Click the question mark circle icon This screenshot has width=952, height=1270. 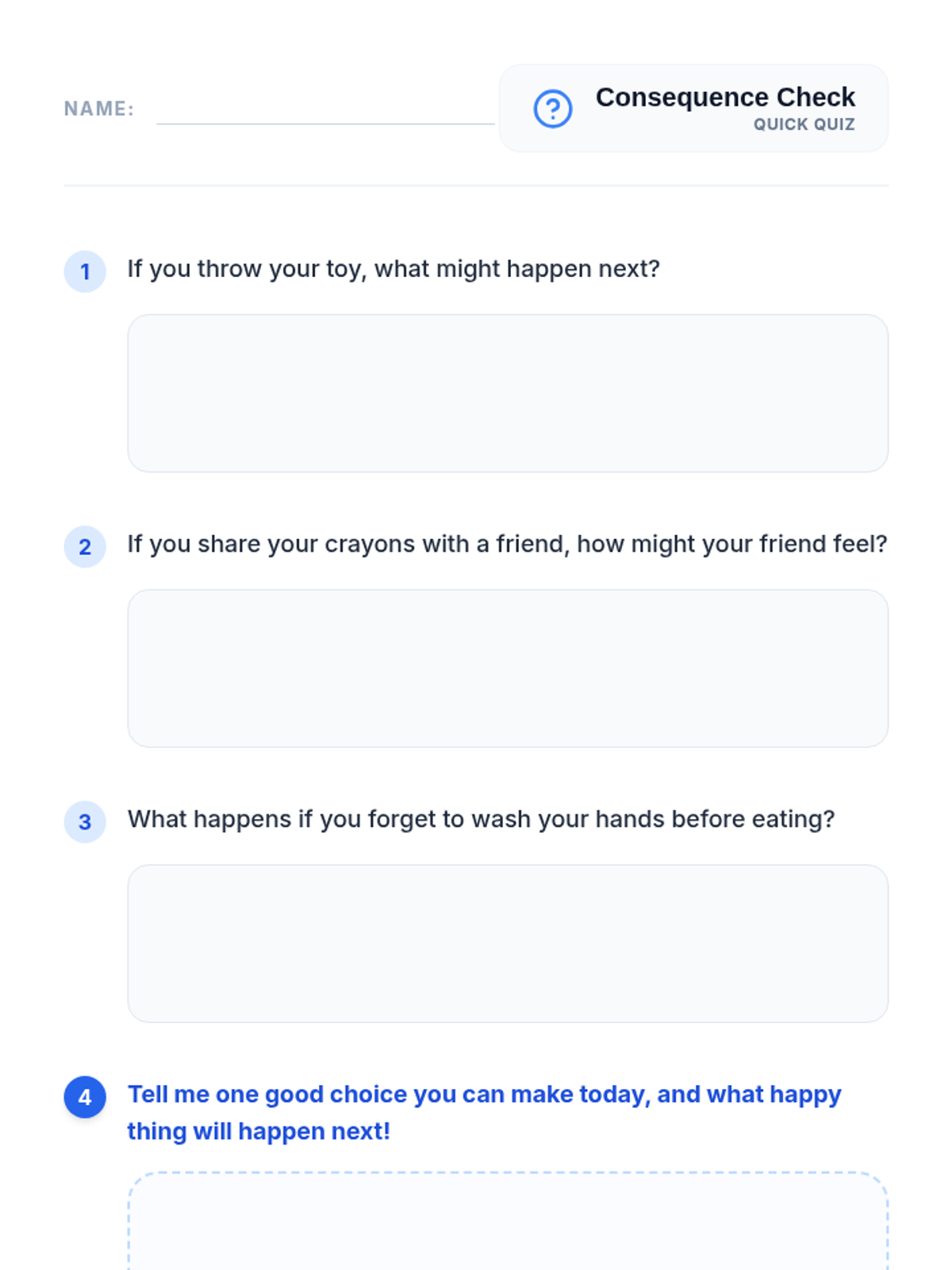pos(553,109)
